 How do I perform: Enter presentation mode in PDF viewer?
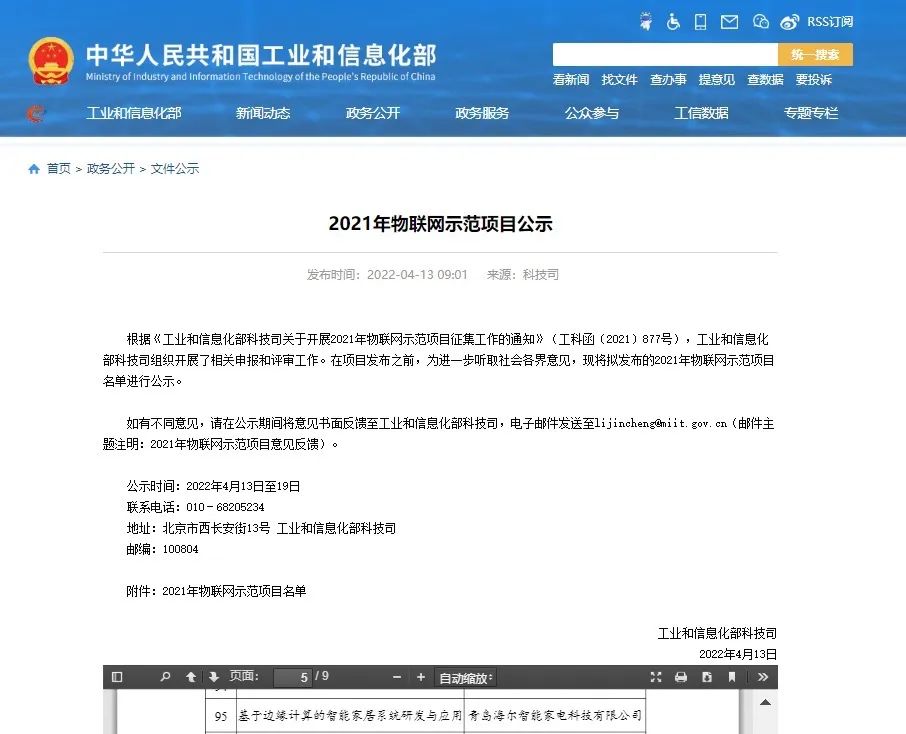tap(654, 677)
